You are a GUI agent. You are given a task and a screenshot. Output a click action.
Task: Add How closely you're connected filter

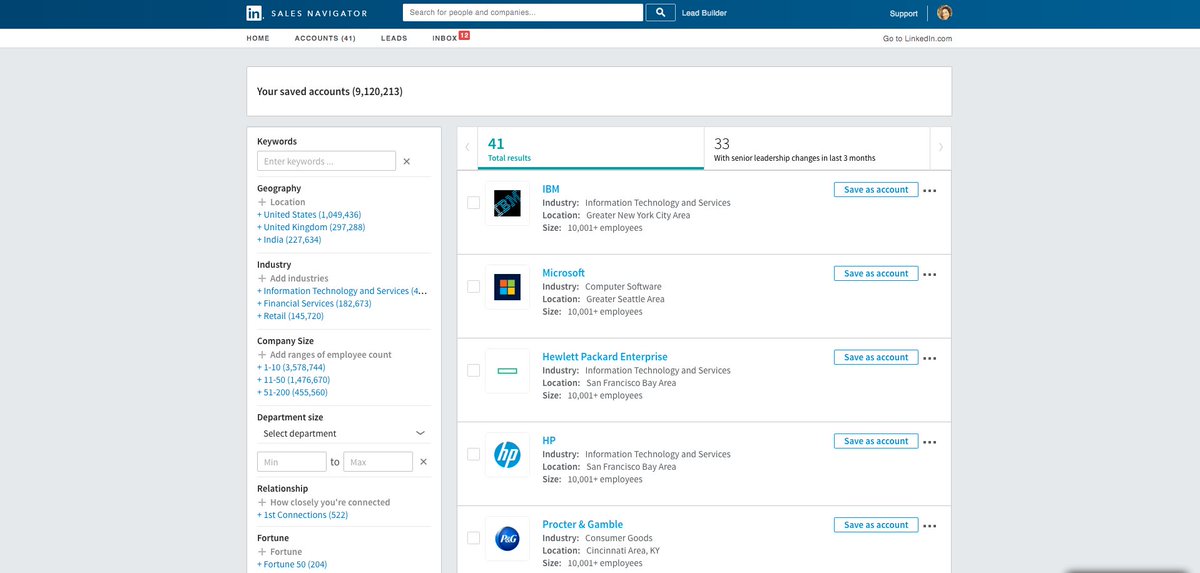[x=324, y=502]
